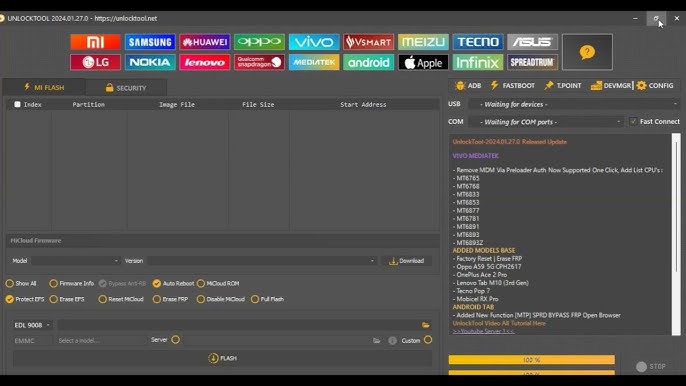Click the Flash button
The height and width of the screenshot is (386, 686).
(x=222, y=358)
